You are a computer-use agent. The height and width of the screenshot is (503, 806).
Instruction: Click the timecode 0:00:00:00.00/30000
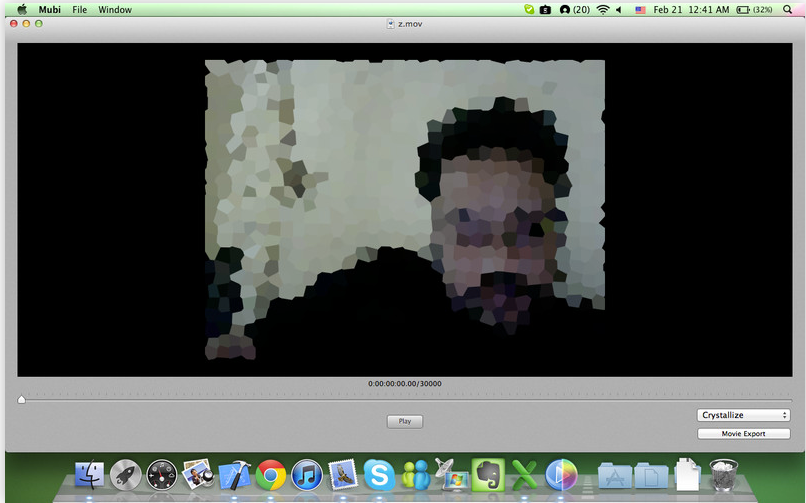(x=405, y=383)
